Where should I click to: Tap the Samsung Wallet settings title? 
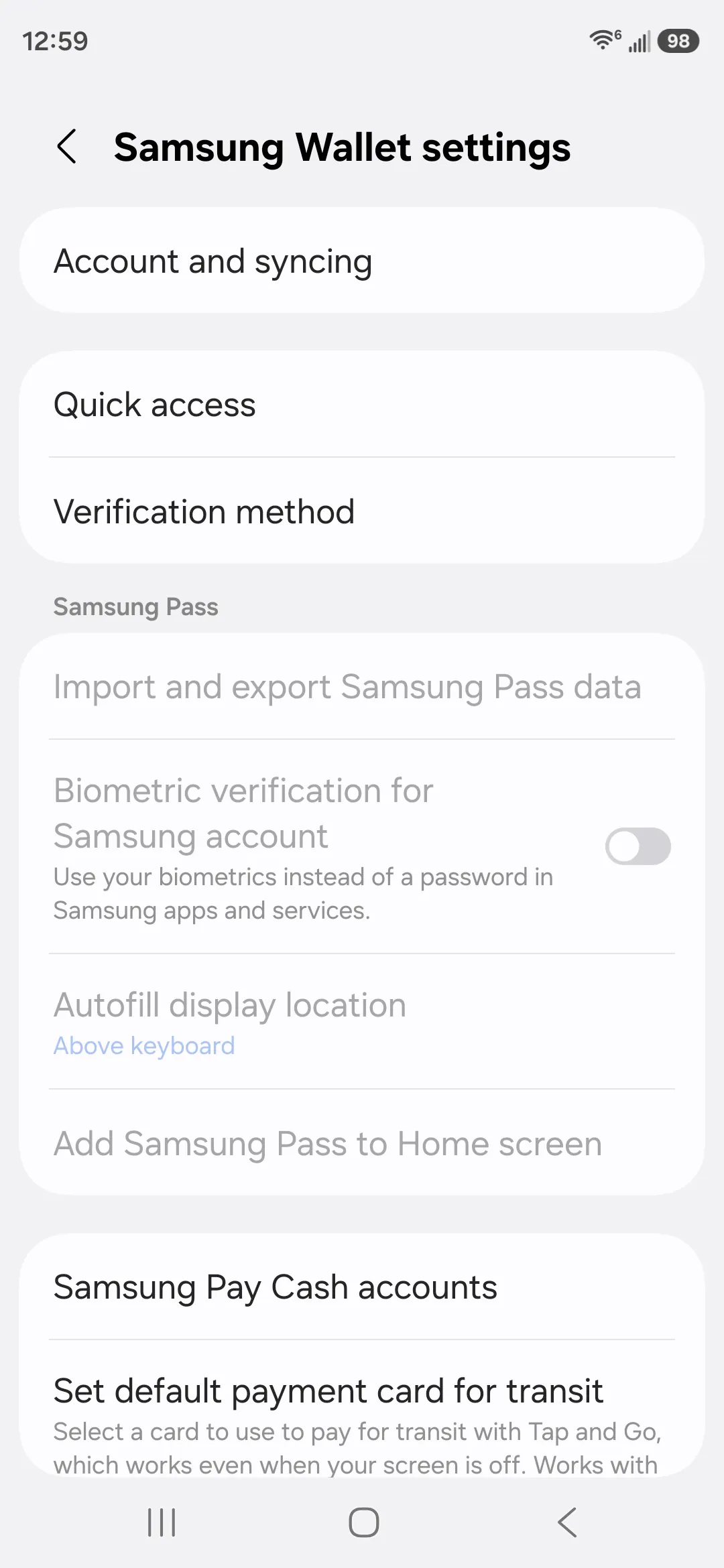click(x=342, y=147)
